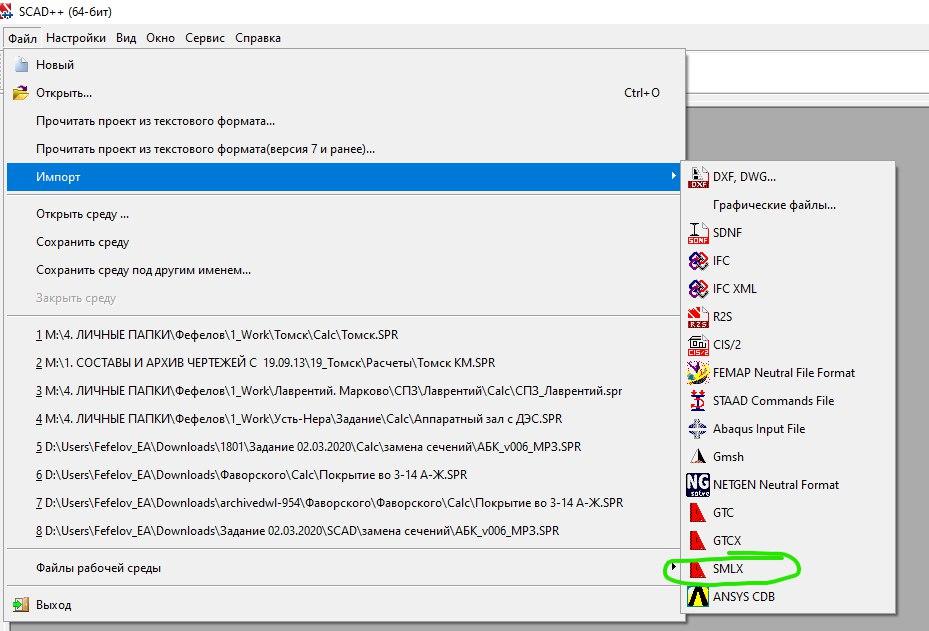This screenshot has width=929, height=631.
Task: Open the Настройки menu
Action: [x=76, y=38]
